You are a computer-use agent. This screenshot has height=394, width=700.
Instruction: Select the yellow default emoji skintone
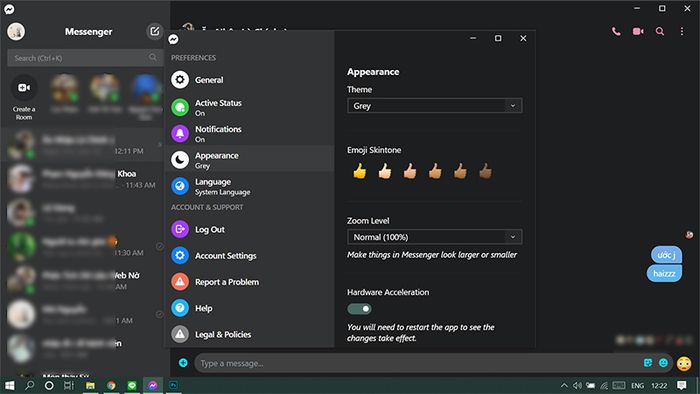pyautogui.click(x=359, y=171)
